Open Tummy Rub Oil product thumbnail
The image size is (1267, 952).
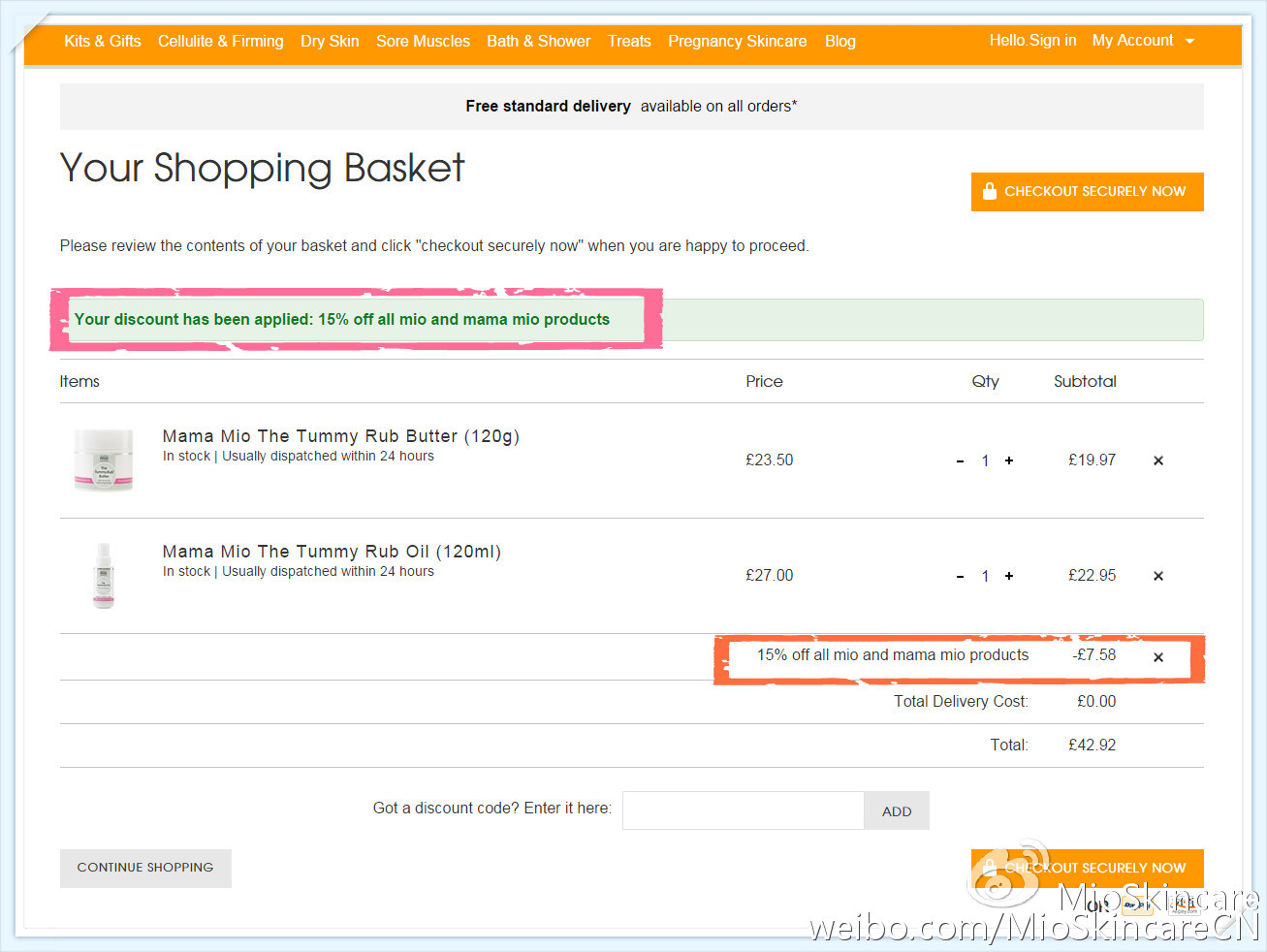coord(104,575)
